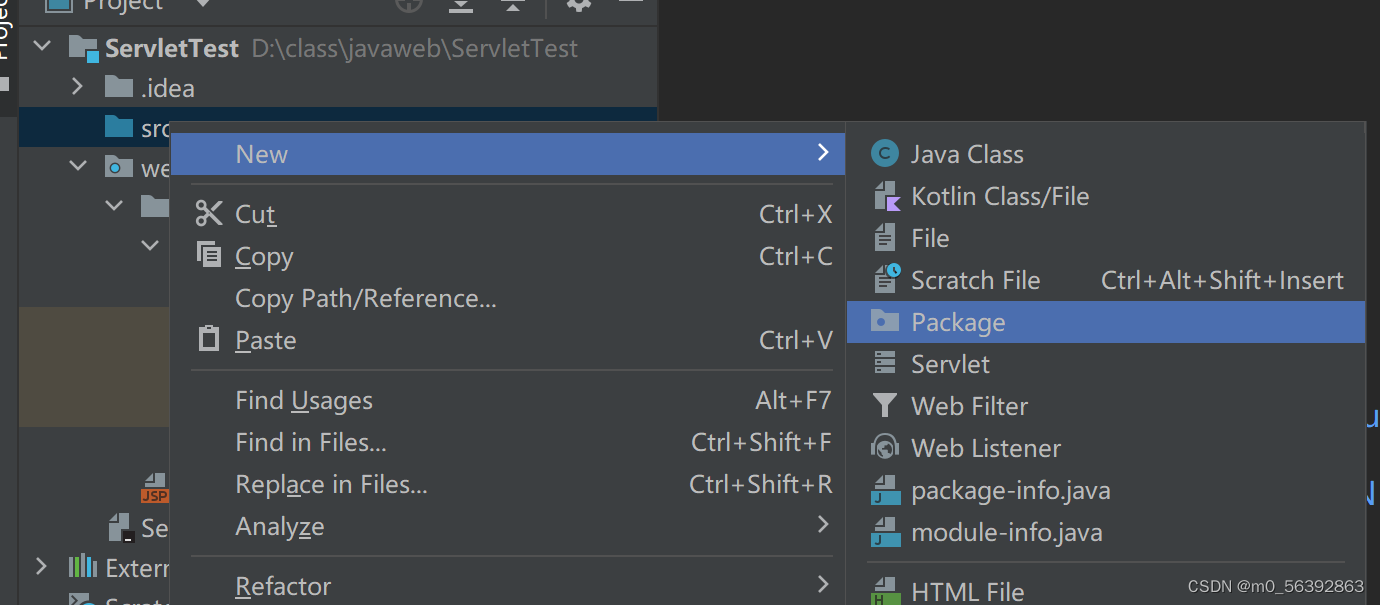
Task: Click the .idea folder icon
Action: tap(119, 87)
